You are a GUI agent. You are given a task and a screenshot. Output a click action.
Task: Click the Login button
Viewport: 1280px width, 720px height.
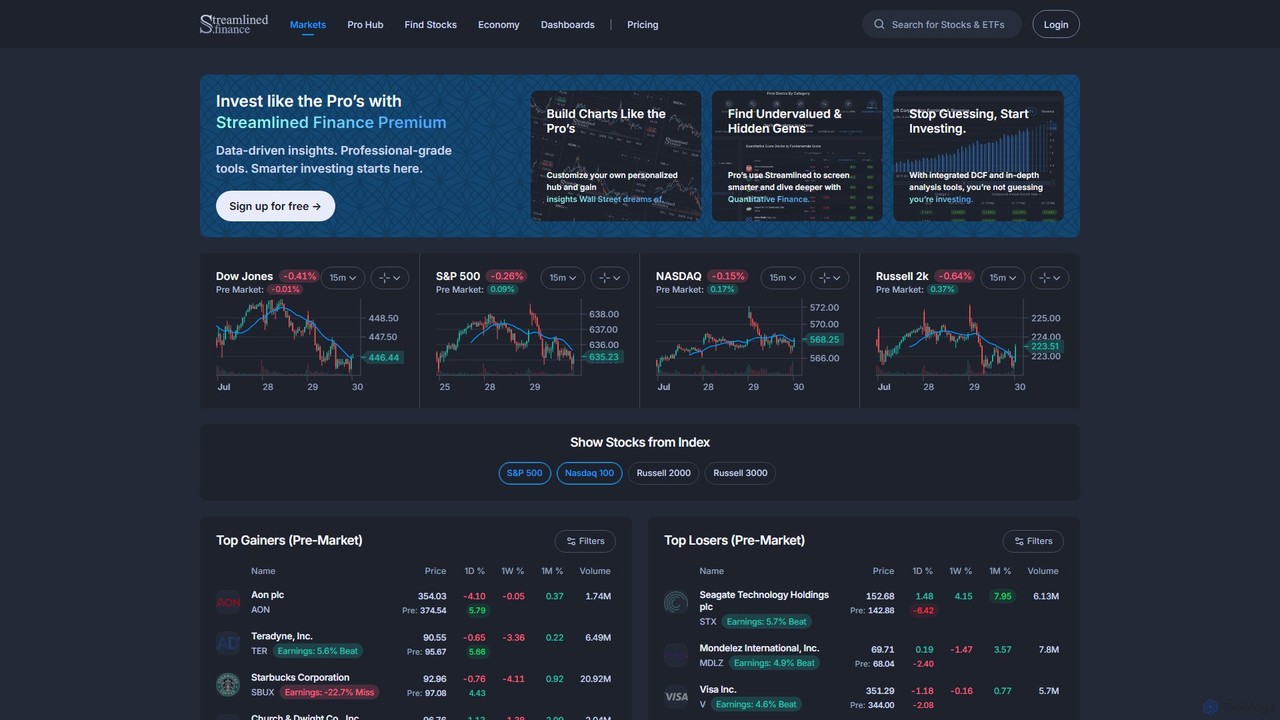pos(1056,25)
